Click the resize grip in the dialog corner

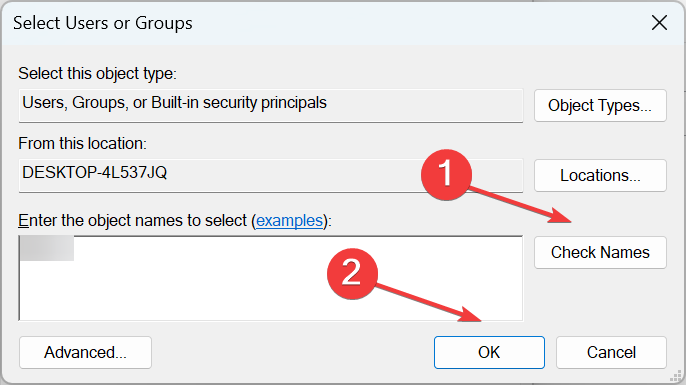coord(676,375)
